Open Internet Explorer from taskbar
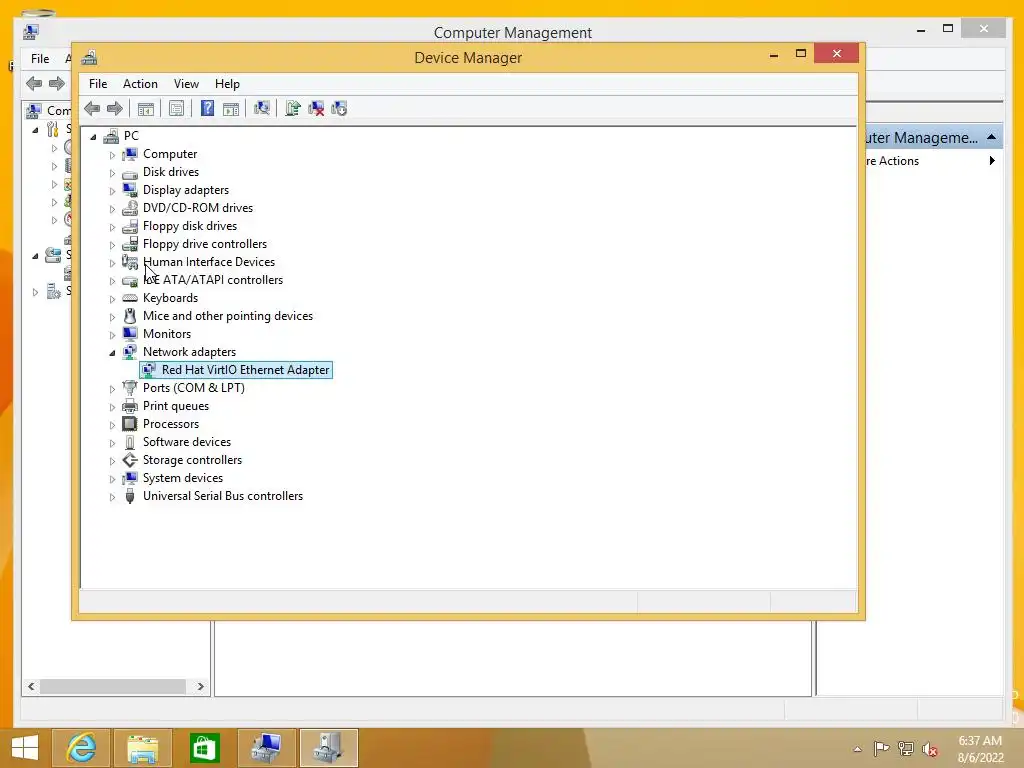The image size is (1024, 768). [81, 748]
